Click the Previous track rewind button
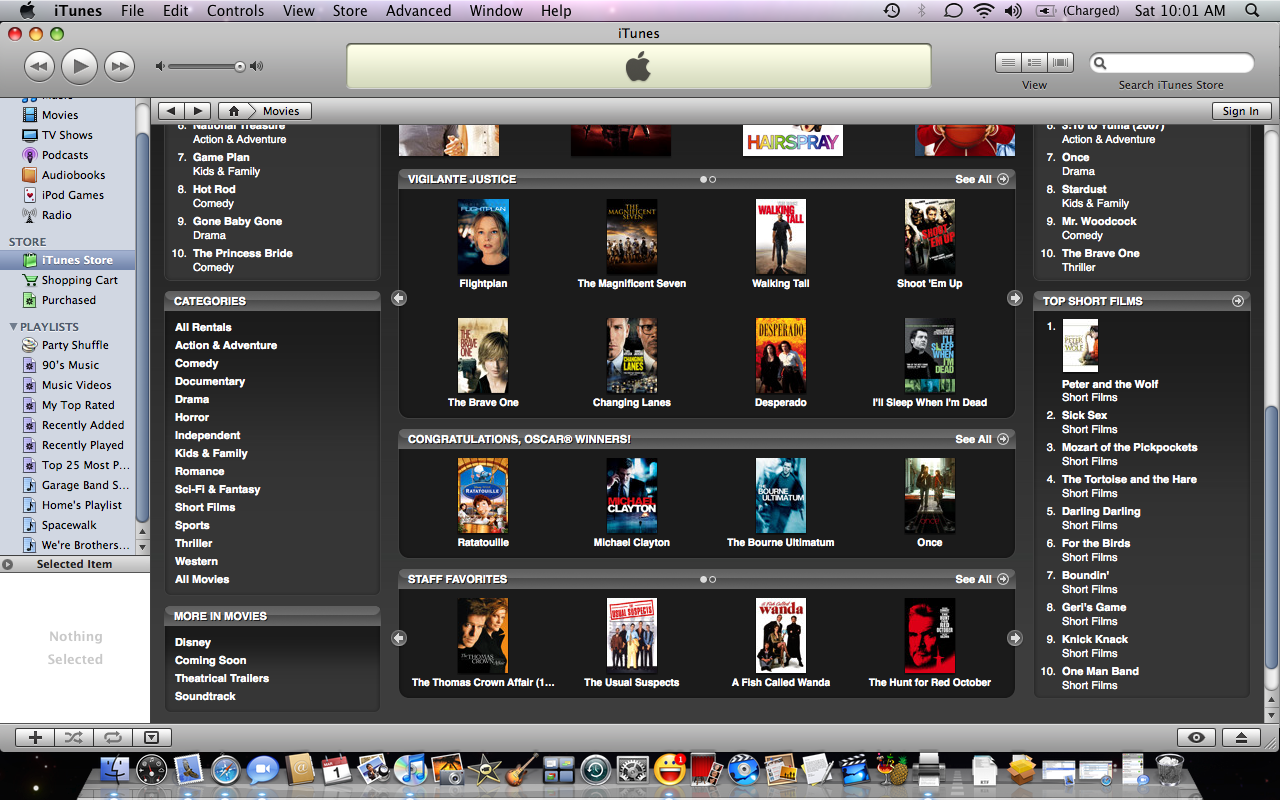 pos(39,66)
